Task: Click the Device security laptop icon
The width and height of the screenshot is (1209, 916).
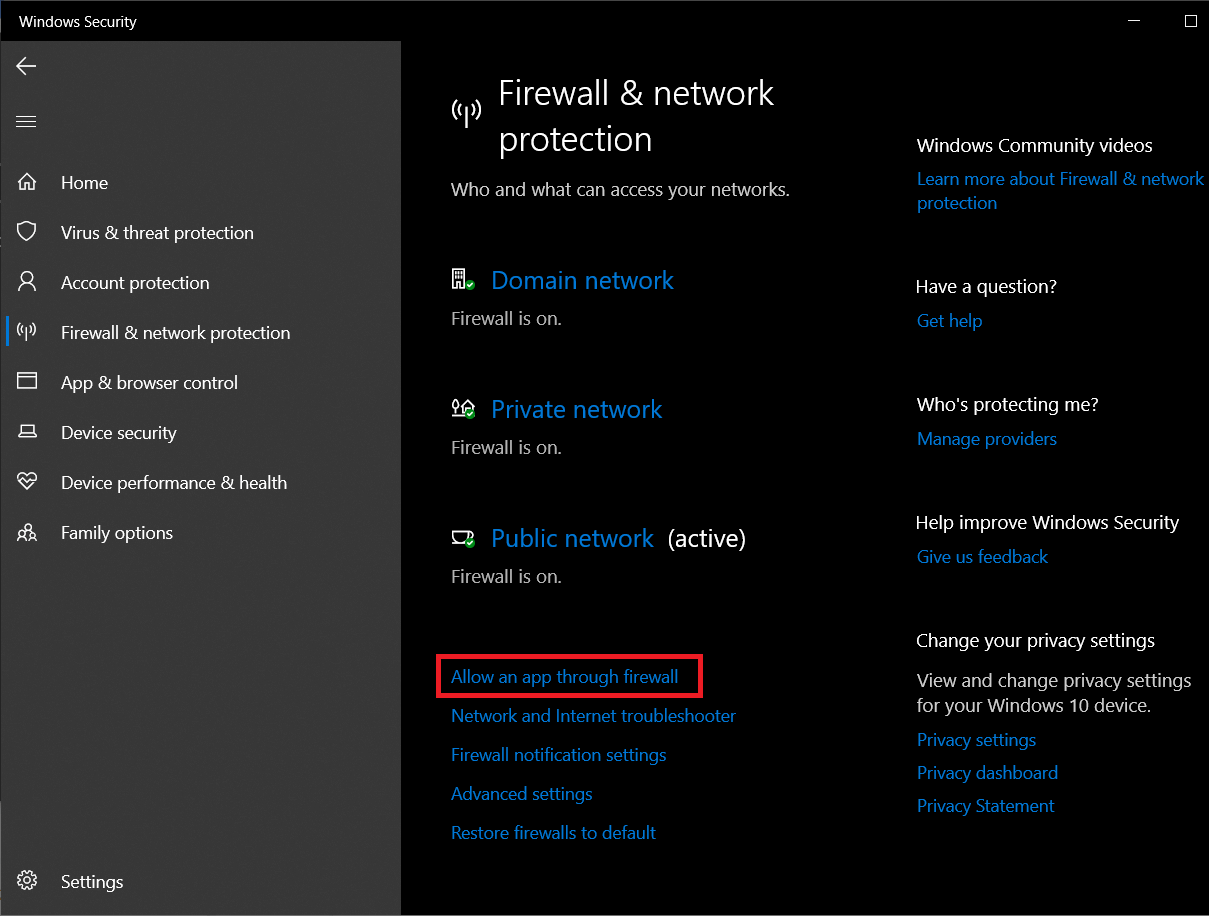Action: pyautogui.click(x=27, y=432)
